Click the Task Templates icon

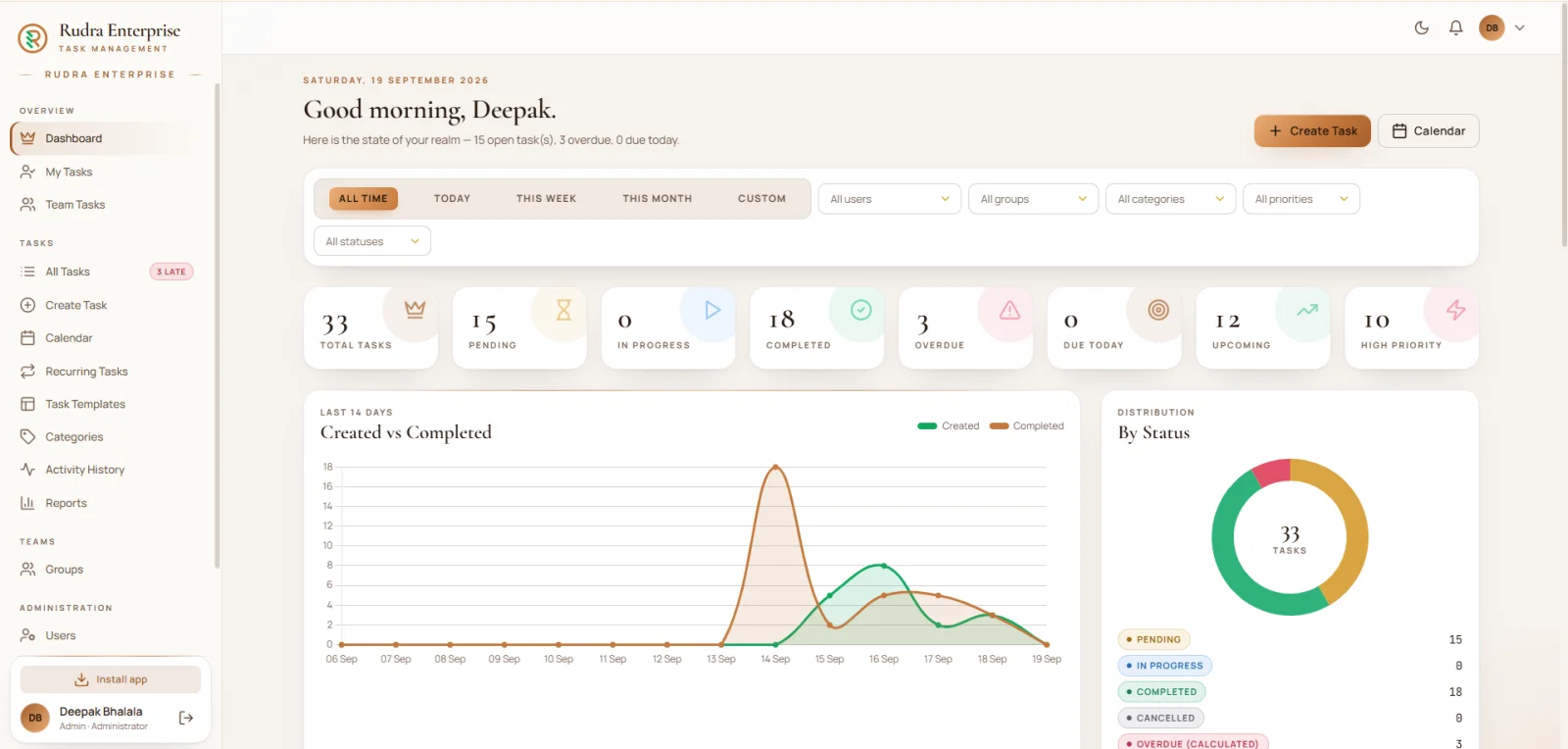(x=27, y=404)
